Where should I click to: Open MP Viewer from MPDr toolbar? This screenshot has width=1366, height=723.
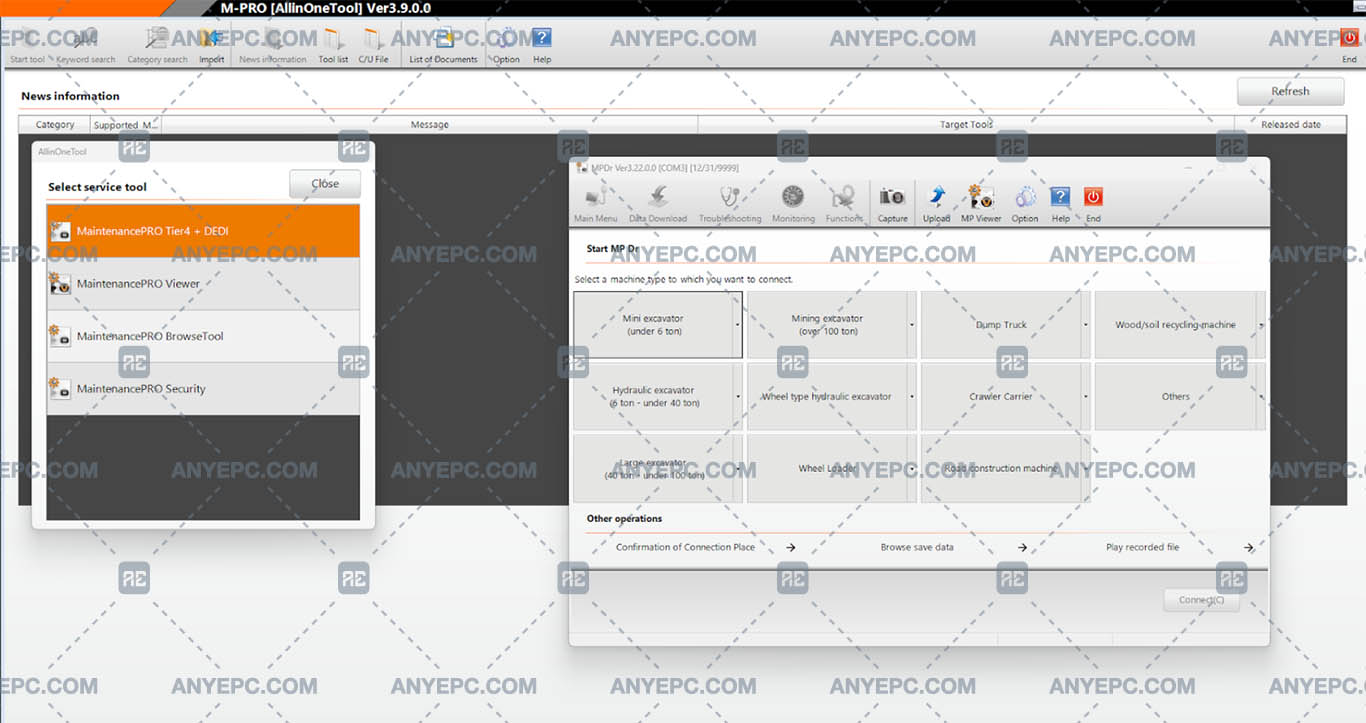[x=981, y=204]
